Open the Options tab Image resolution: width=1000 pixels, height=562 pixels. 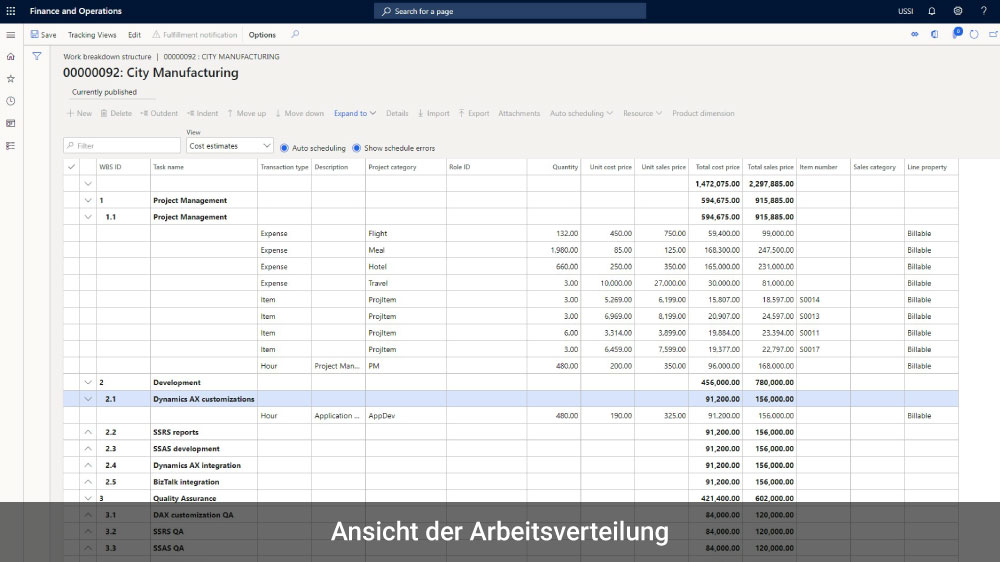262,35
